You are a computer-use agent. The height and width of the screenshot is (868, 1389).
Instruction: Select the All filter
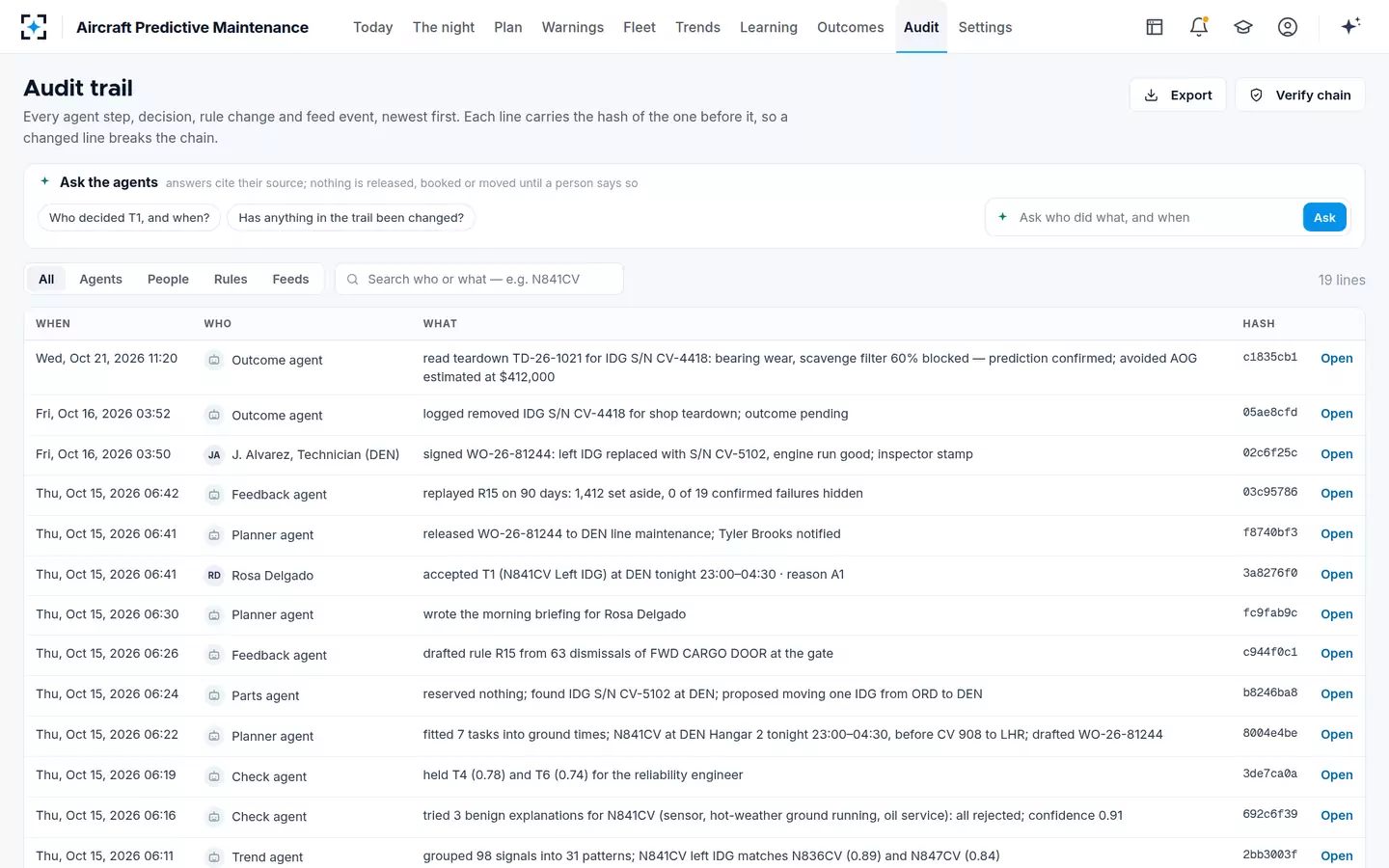[x=46, y=279]
